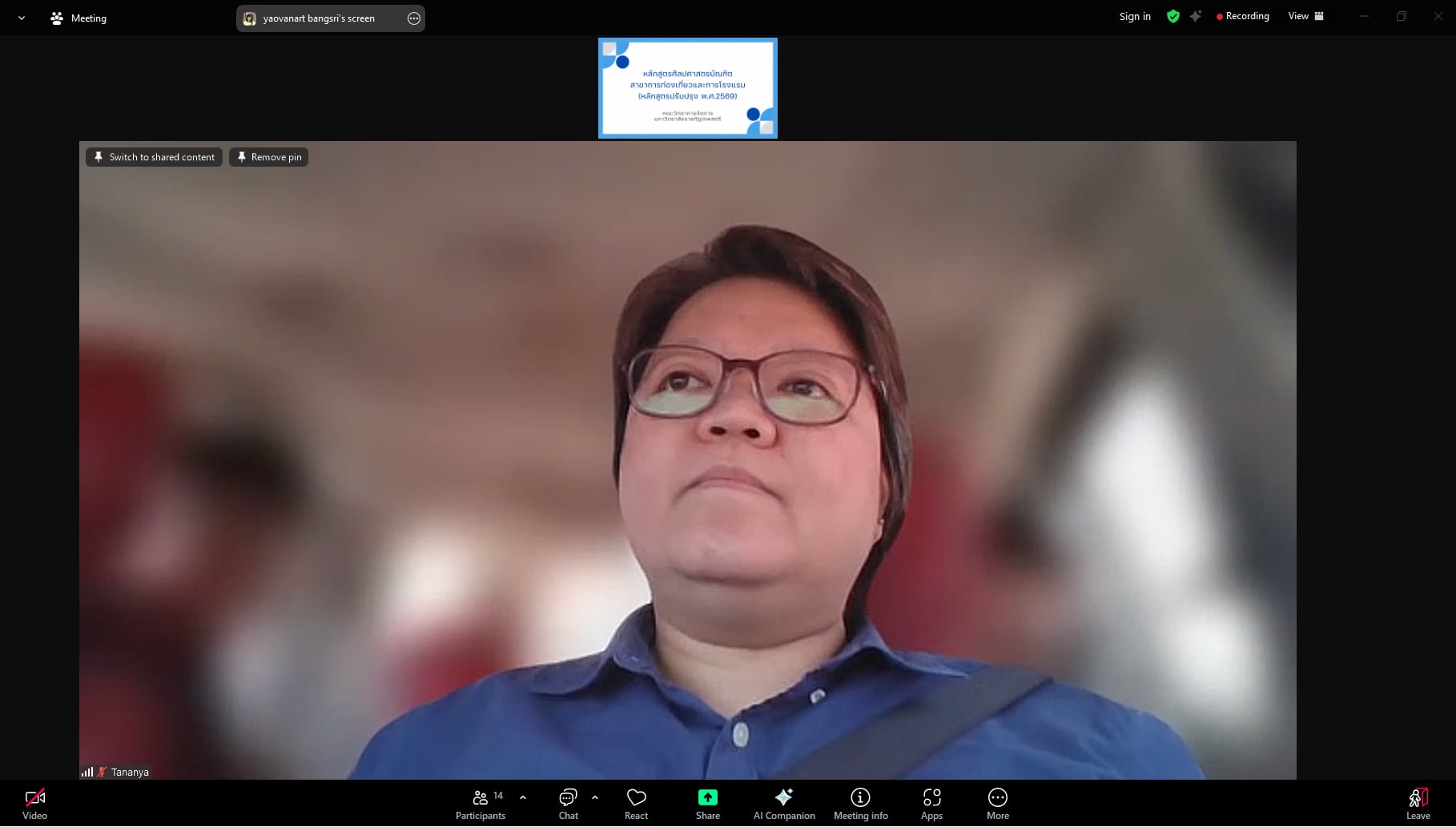Turn on camera with the Video button
The image size is (1456, 827).
pyautogui.click(x=34, y=804)
